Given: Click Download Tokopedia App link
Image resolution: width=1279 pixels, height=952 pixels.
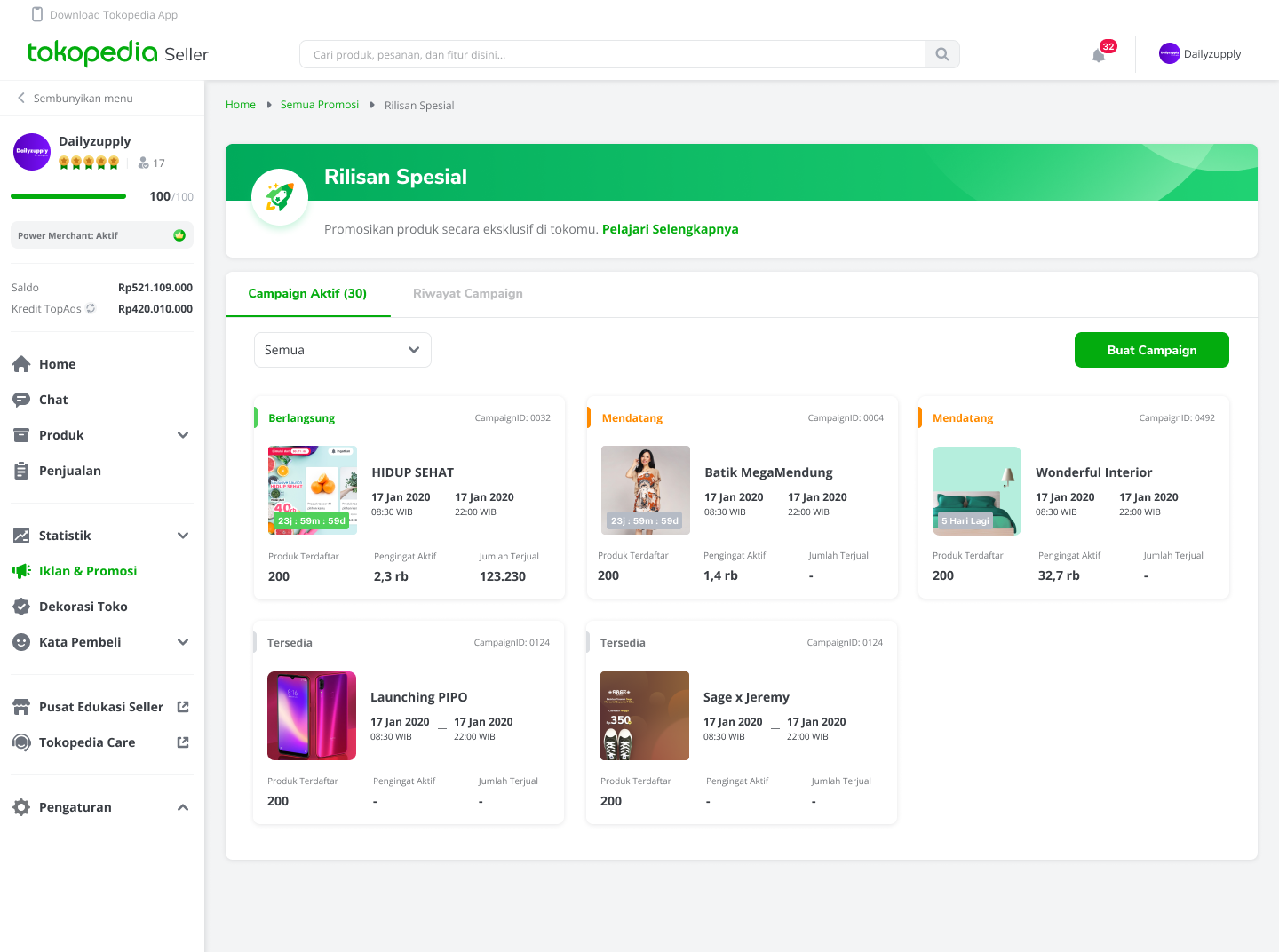Looking at the screenshot, I should (114, 14).
